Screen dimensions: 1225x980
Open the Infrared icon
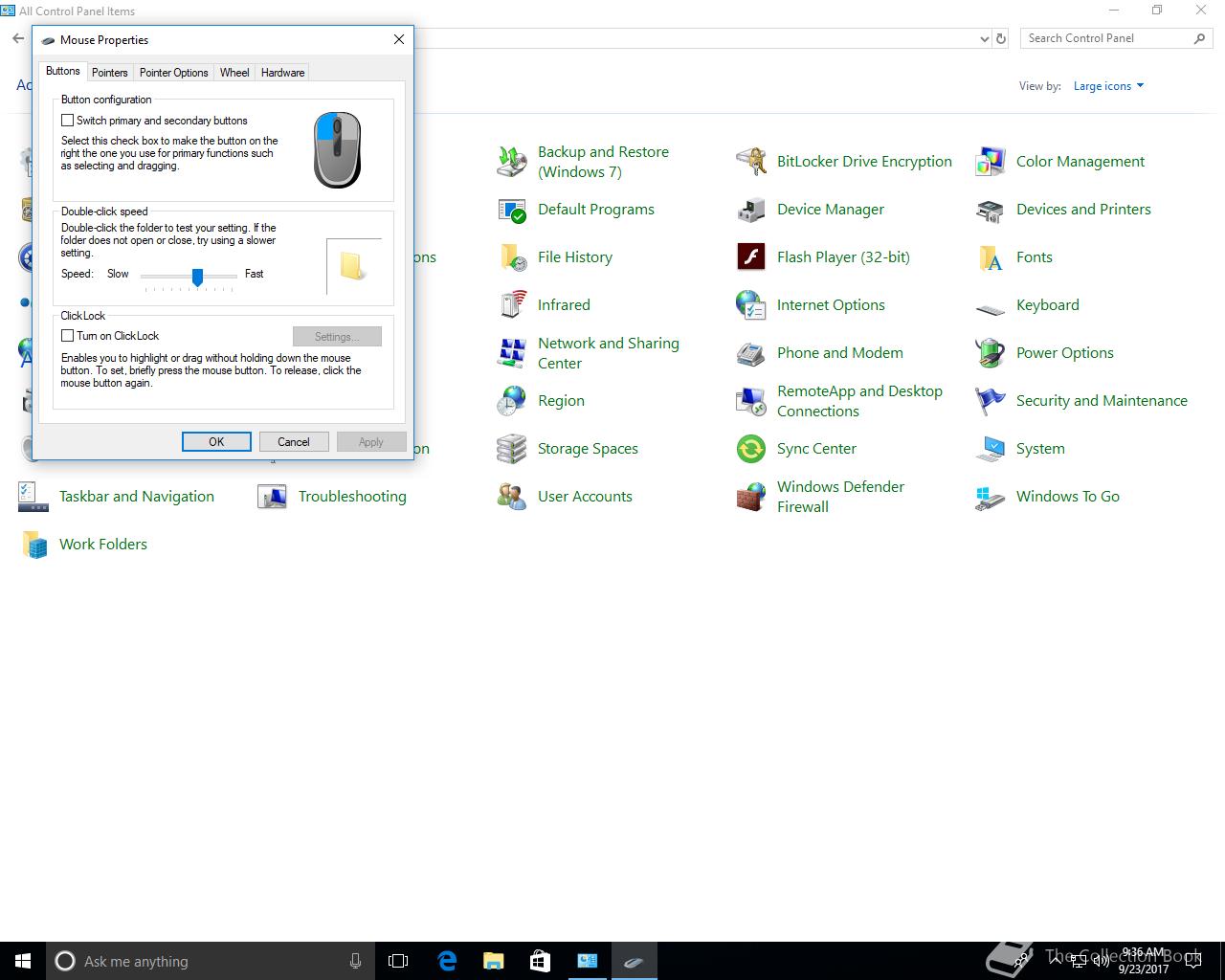tap(512, 305)
